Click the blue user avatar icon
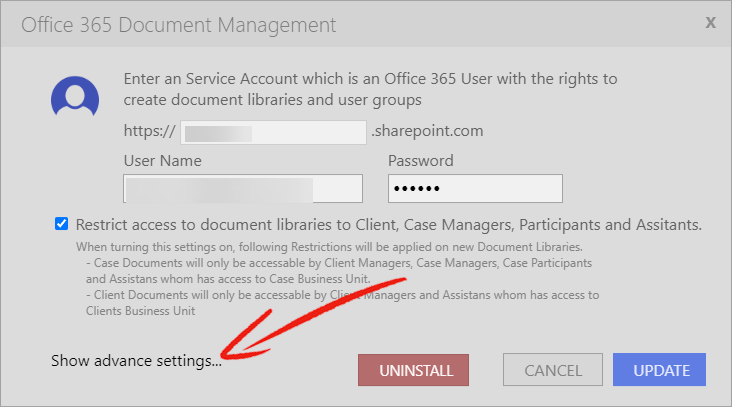The width and height of the screenshot is (732, 407). click(75, 97)
